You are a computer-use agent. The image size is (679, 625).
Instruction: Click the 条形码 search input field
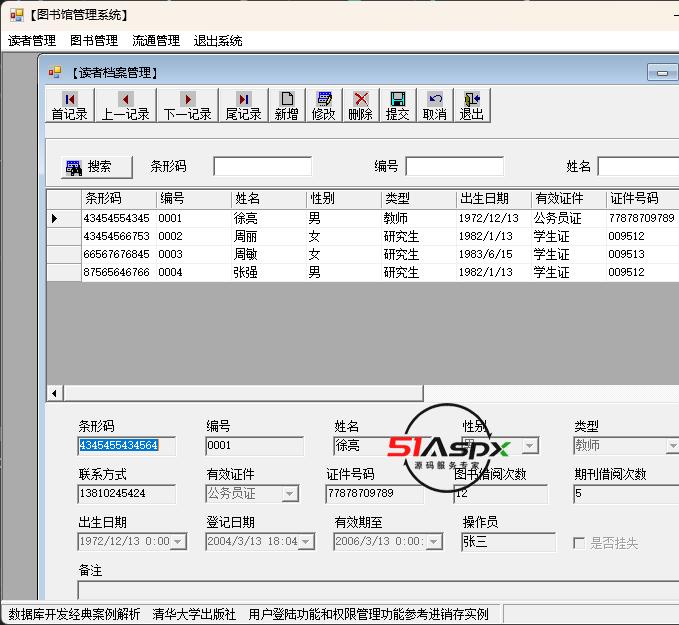(x=262, y=167)
